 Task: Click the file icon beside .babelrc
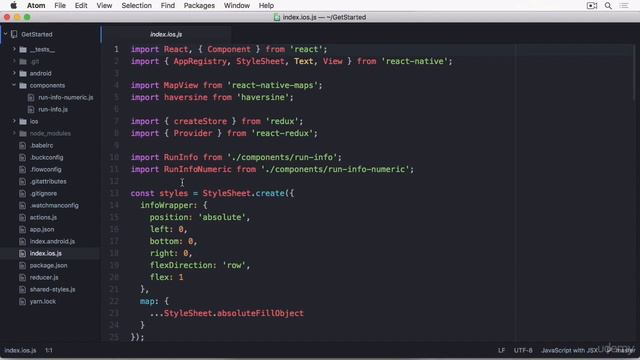pos(22,146)
